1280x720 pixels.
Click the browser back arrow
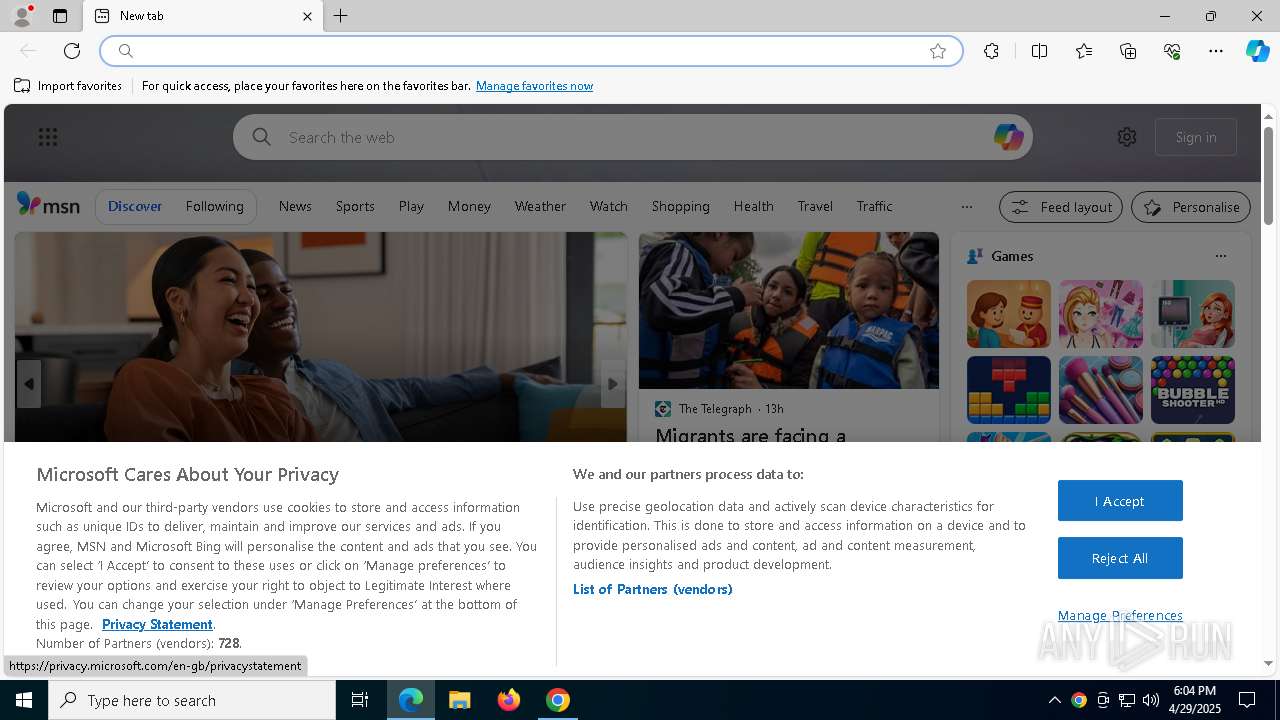(28, 51)
